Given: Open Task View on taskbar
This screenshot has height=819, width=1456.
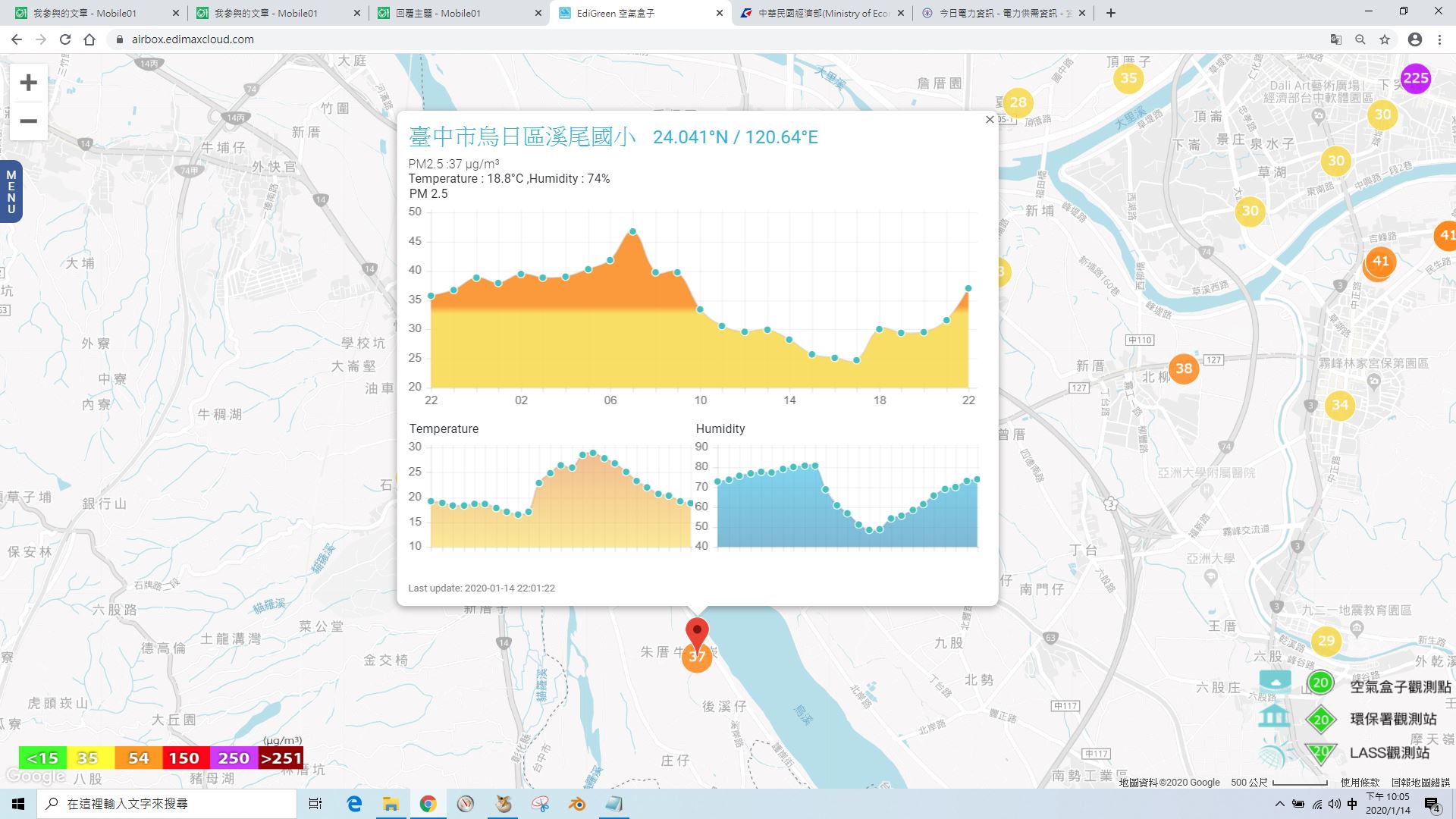Looking at the screenshot, I should click(x=315, y=804).
